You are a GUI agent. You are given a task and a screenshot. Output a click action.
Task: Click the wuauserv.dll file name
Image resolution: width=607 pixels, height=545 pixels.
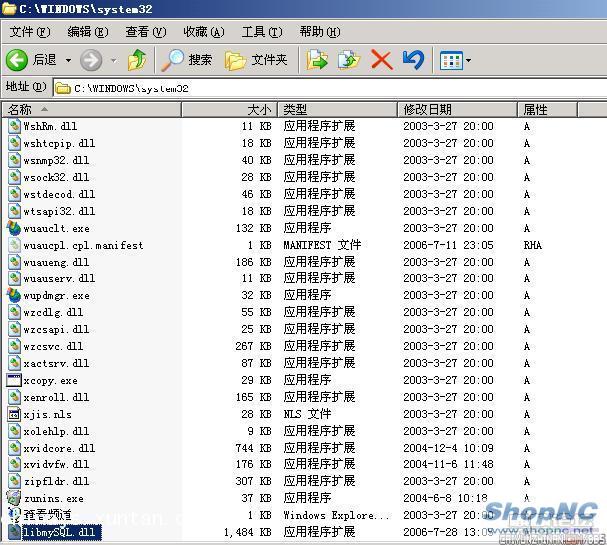59,279
